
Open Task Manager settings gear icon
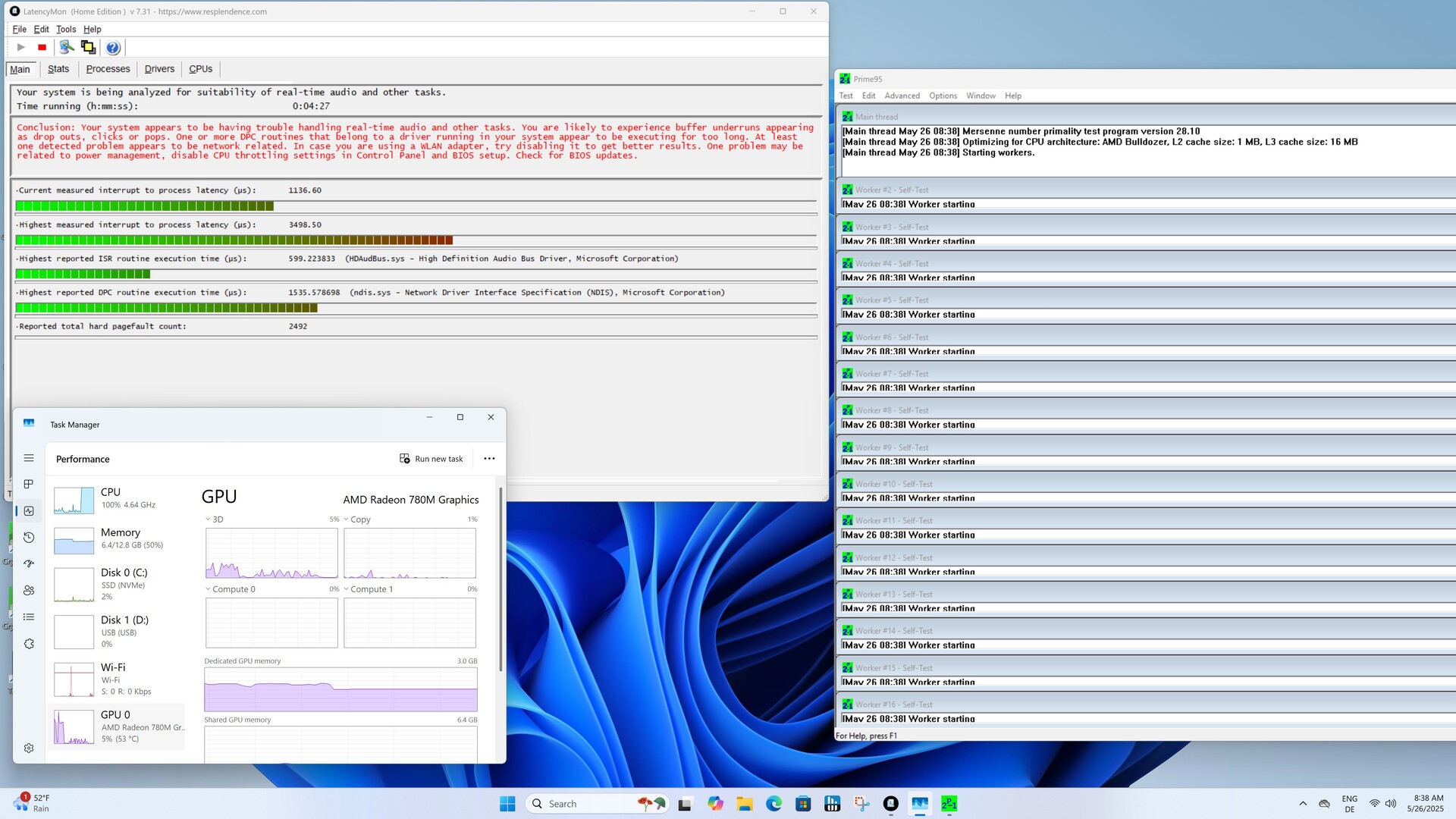click(29, 748)
